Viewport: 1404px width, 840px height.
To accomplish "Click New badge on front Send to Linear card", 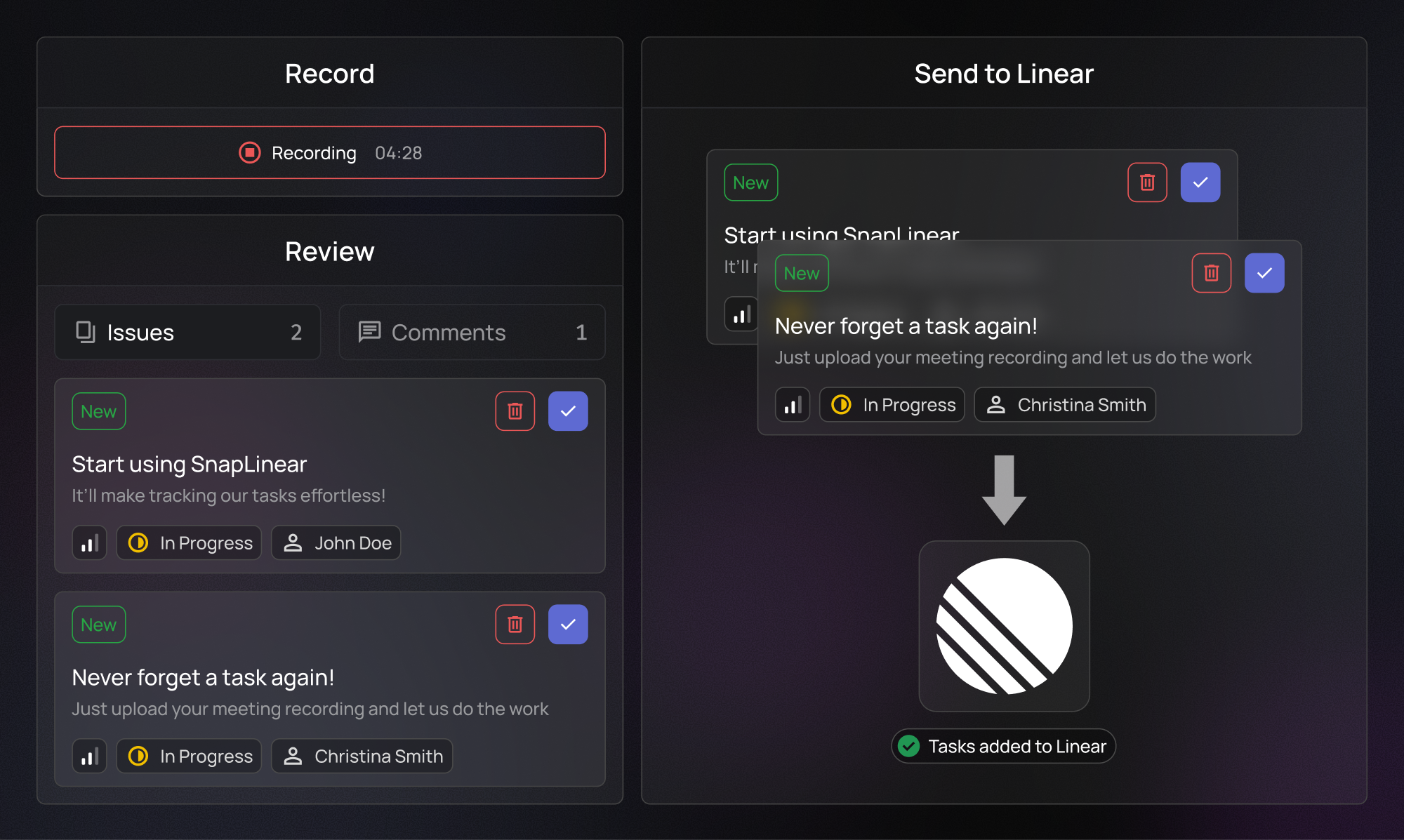I will 802,273.
